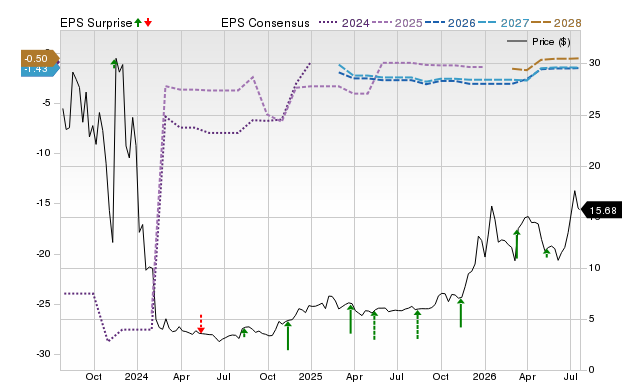
Task: Select the red dashed negative surprise arrow near May 2024
Action: 201,324
